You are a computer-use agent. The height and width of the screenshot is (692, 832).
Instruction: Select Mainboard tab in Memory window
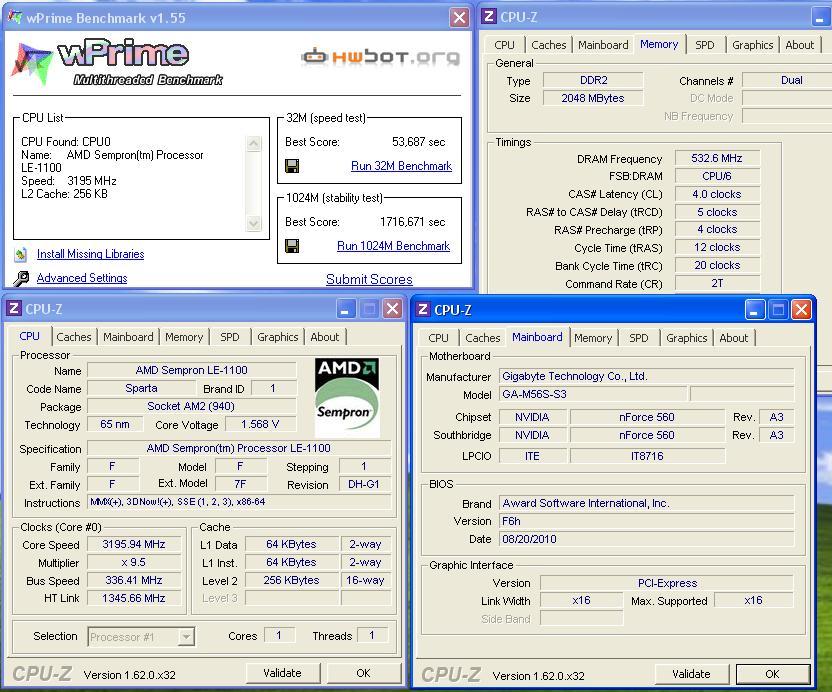tap(603, 45)
